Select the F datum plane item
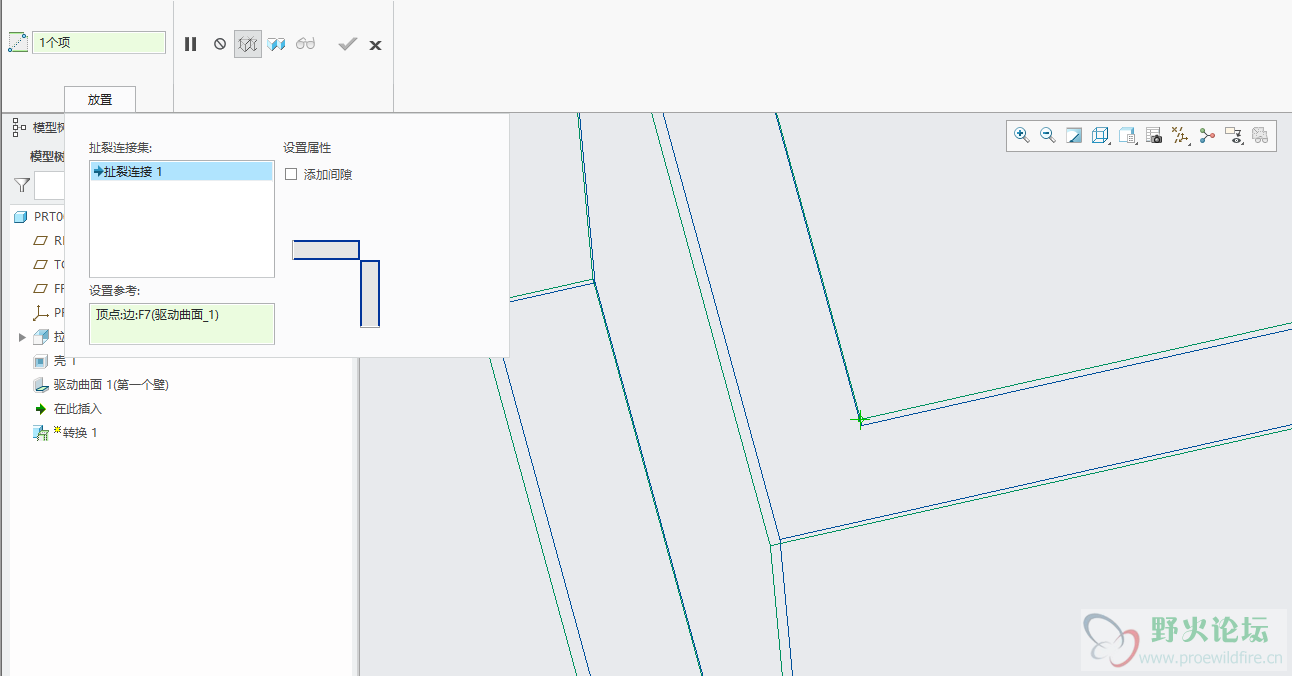The image size is (1292, 676). tap(49, 289)
